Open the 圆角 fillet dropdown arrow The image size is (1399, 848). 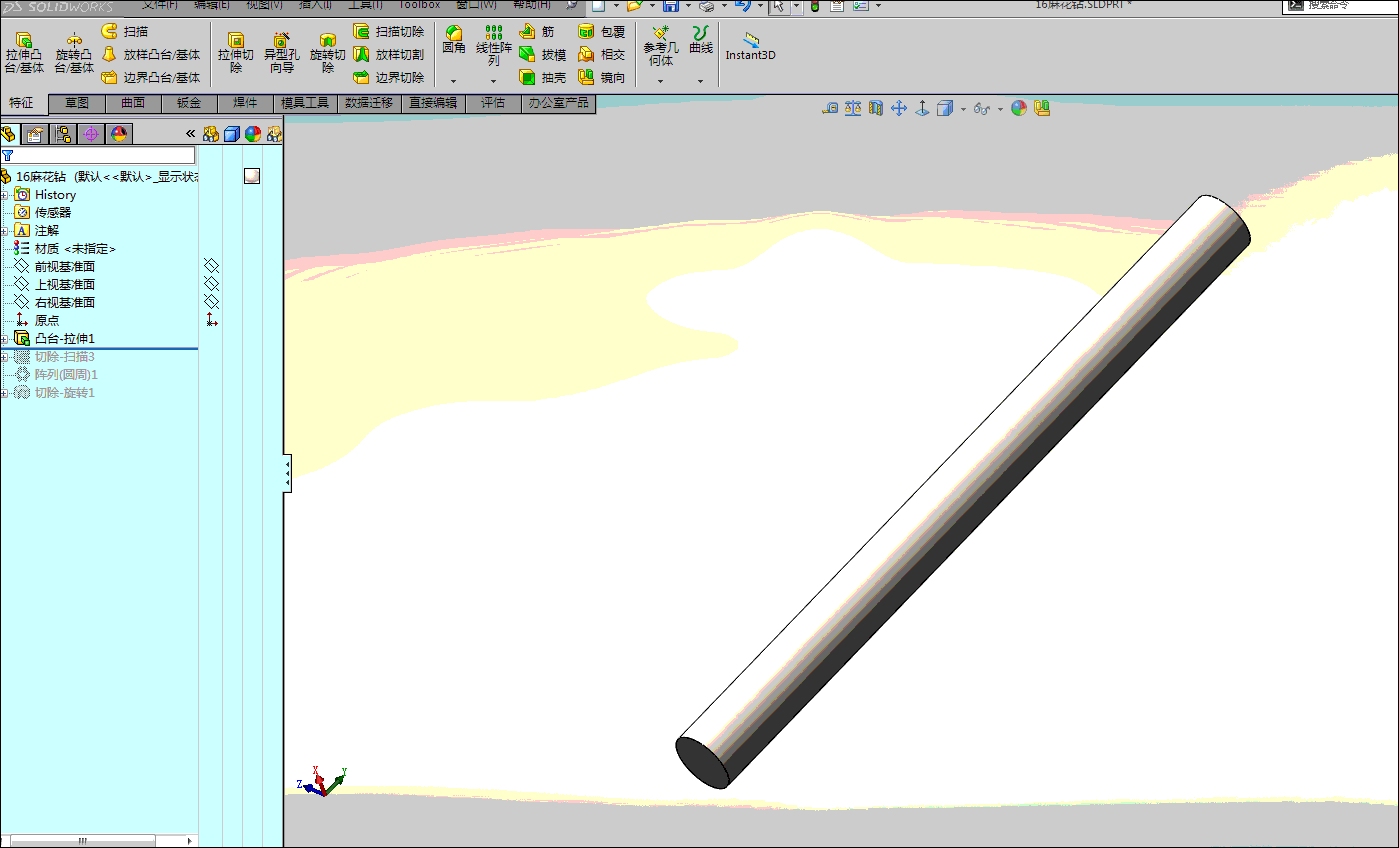coord(454,81)
